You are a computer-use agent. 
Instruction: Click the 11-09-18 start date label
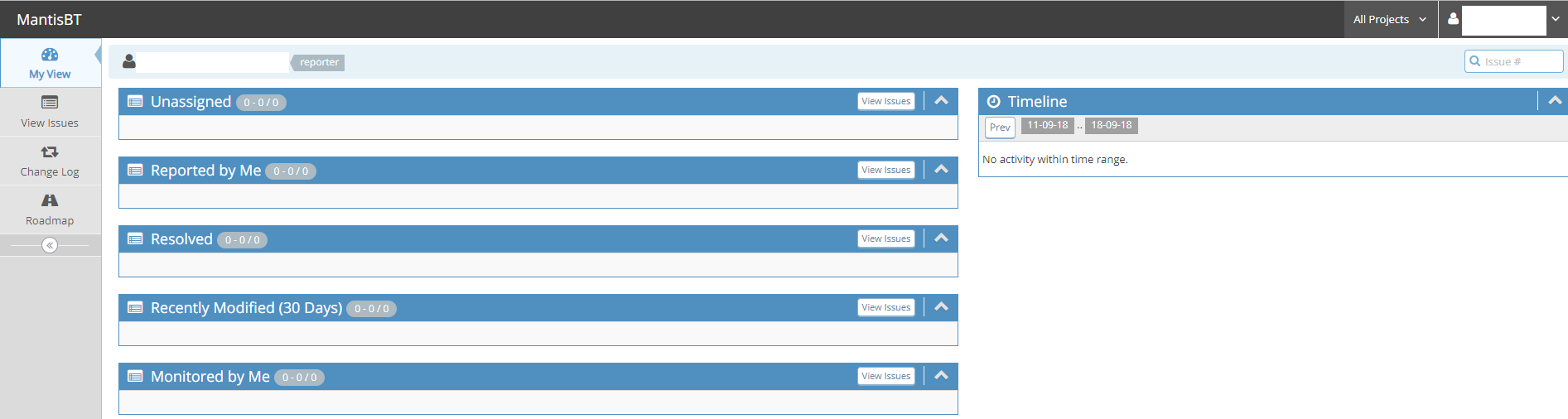pyautogui.click(x=1048, y=125)
